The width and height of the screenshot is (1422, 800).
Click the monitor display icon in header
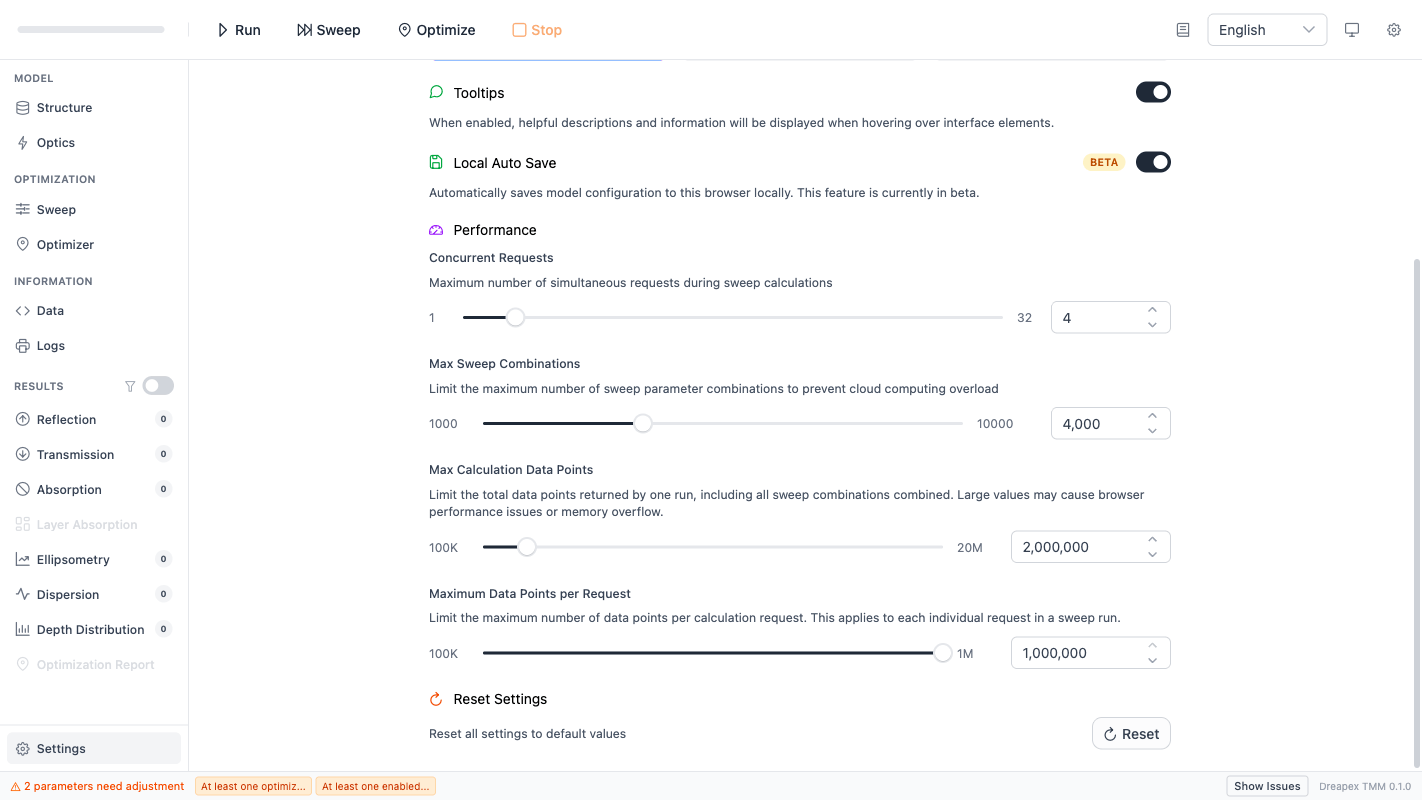click(1352, 30)
